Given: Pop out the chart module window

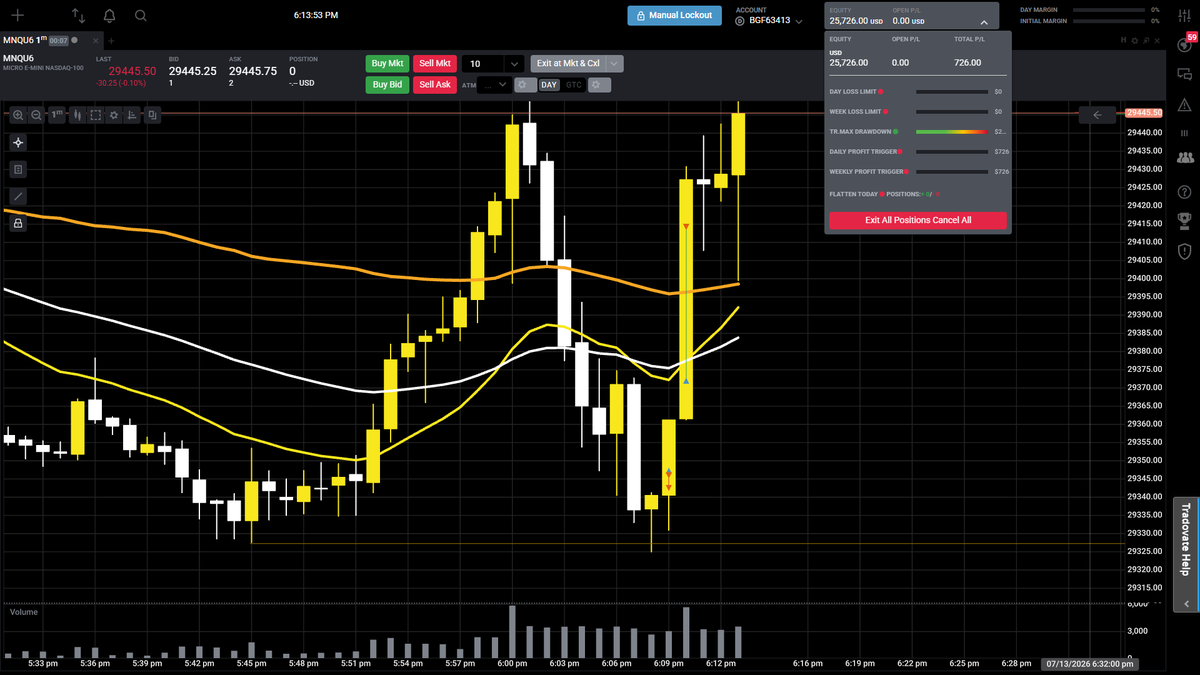Looking at the screenshot, I should point(1145,41).
